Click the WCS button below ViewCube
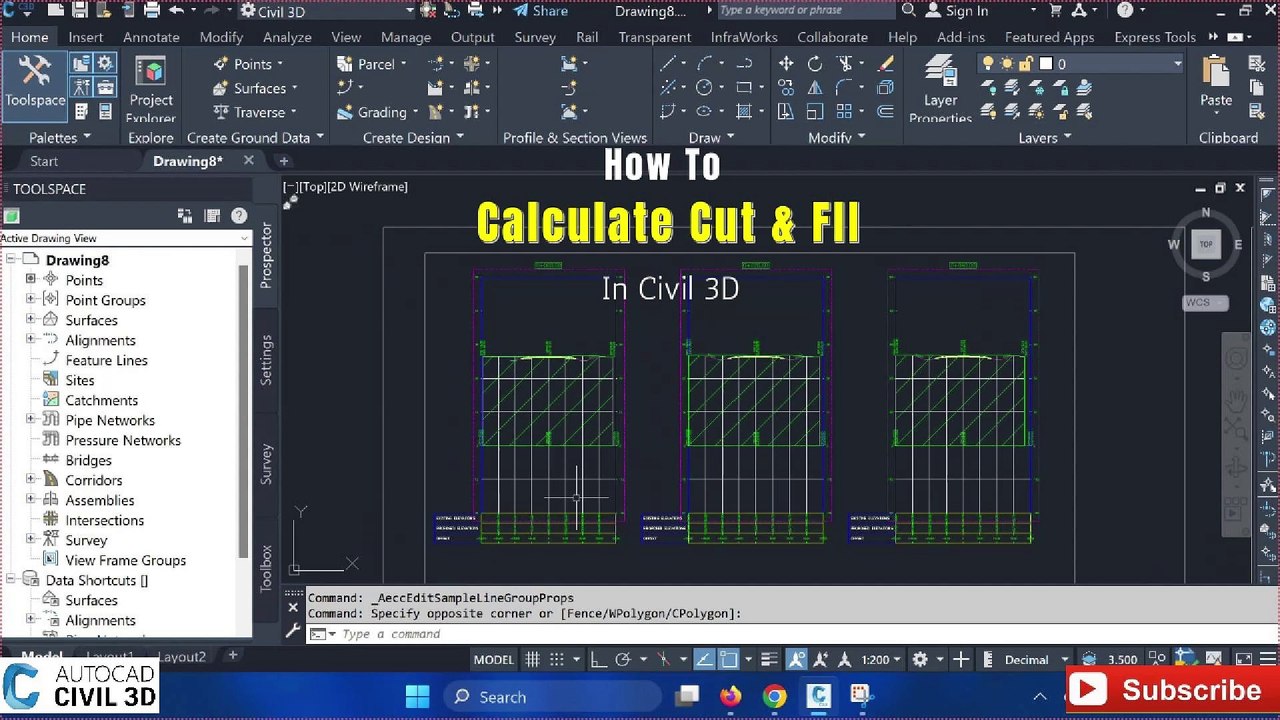Viewport: 1280px width, 720px height. click(1205, 302)
